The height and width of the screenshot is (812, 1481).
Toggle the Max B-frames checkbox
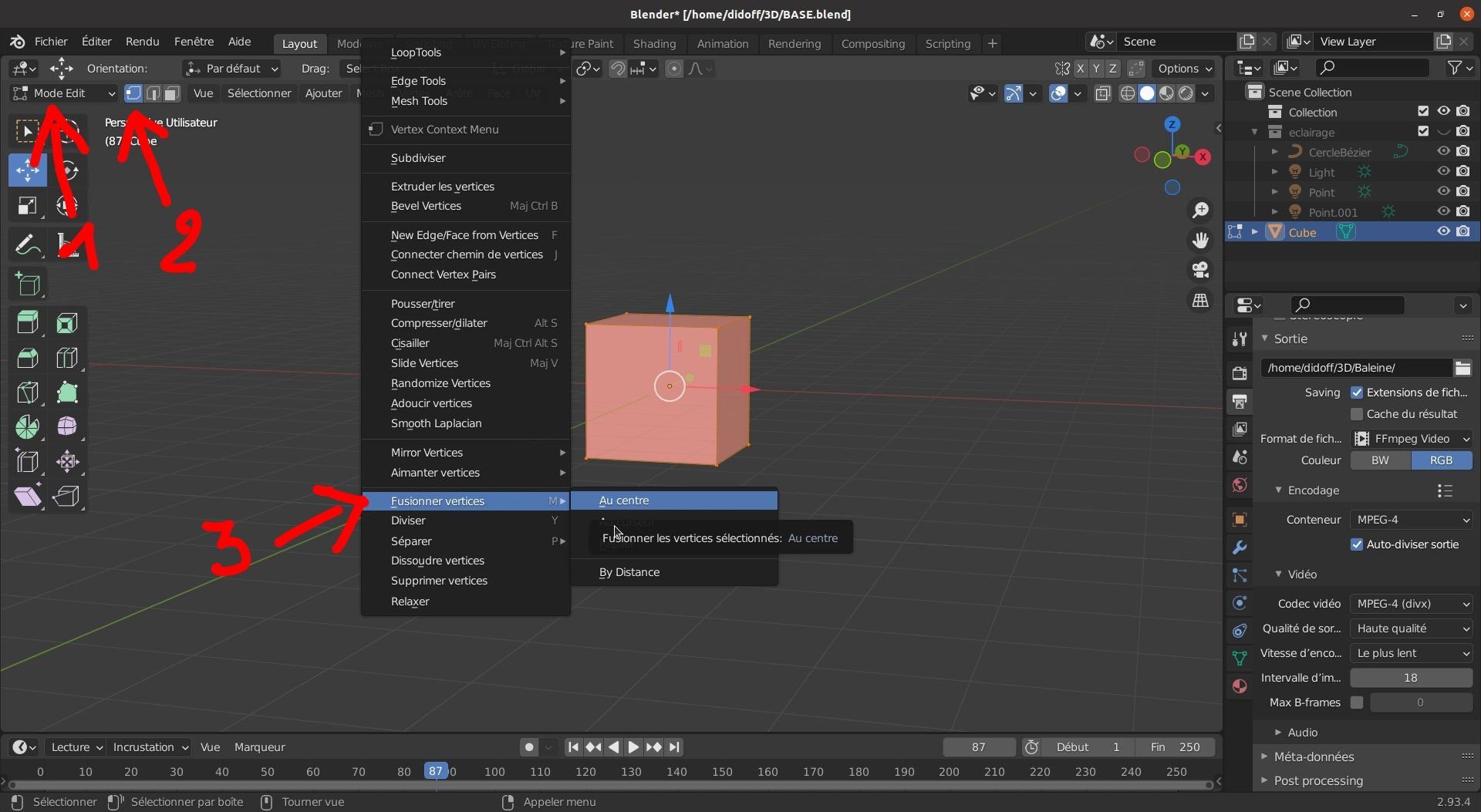tap(1357, 702)
